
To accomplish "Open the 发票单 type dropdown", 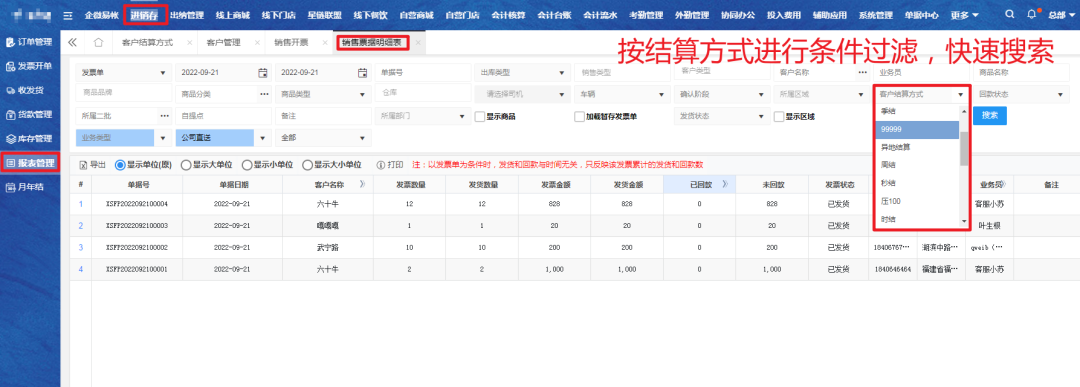I will click(x=124, y=72).
